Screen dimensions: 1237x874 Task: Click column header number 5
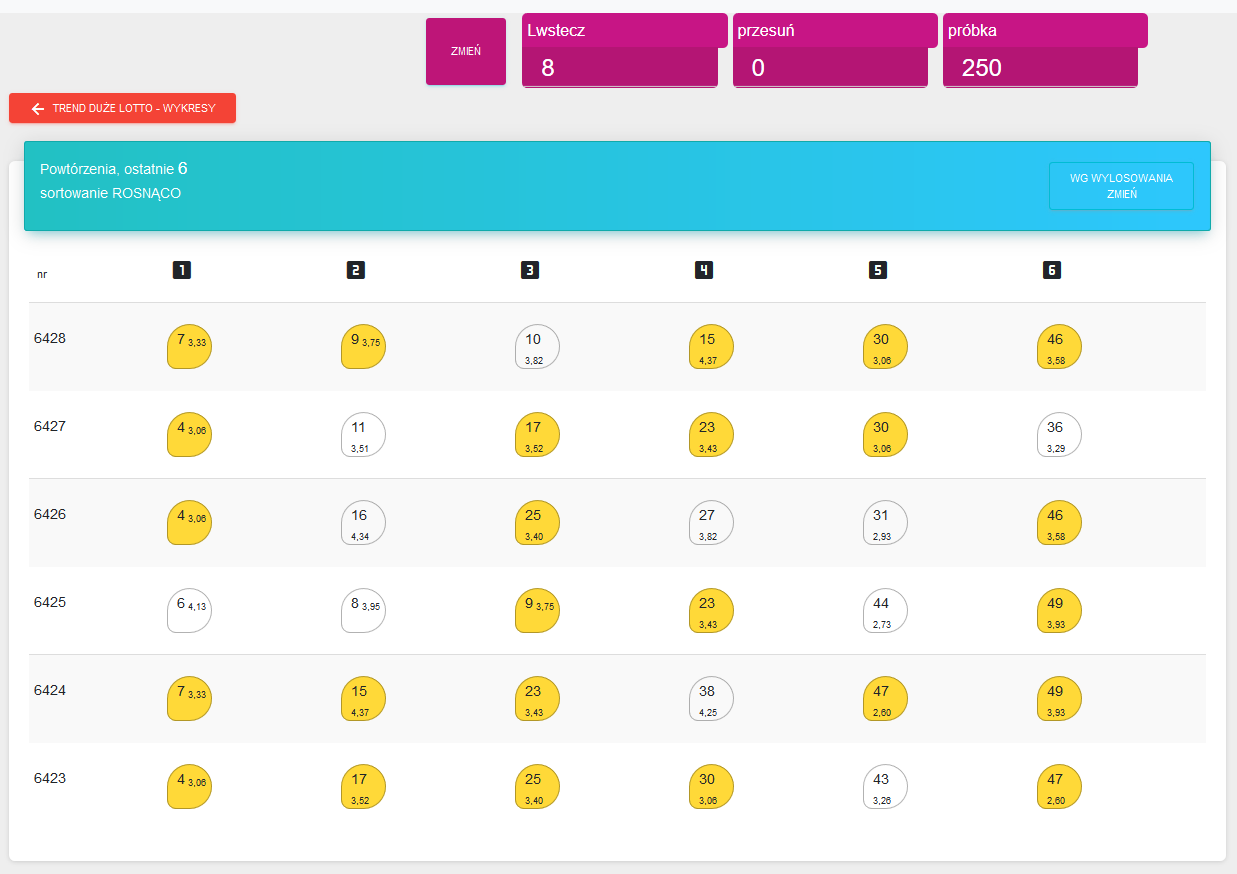(x=877, y=270)
